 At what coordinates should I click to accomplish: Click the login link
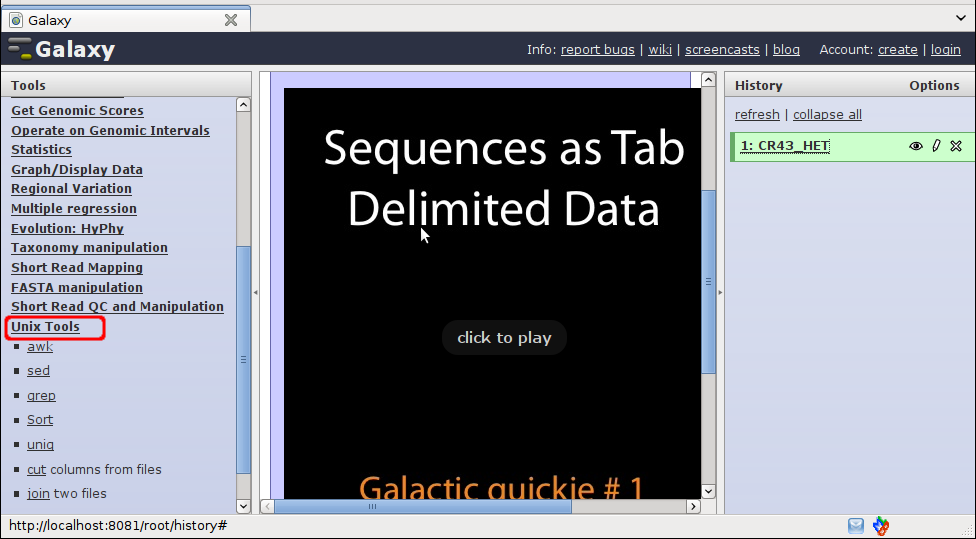pyautogui.click(x=946, y=50)
